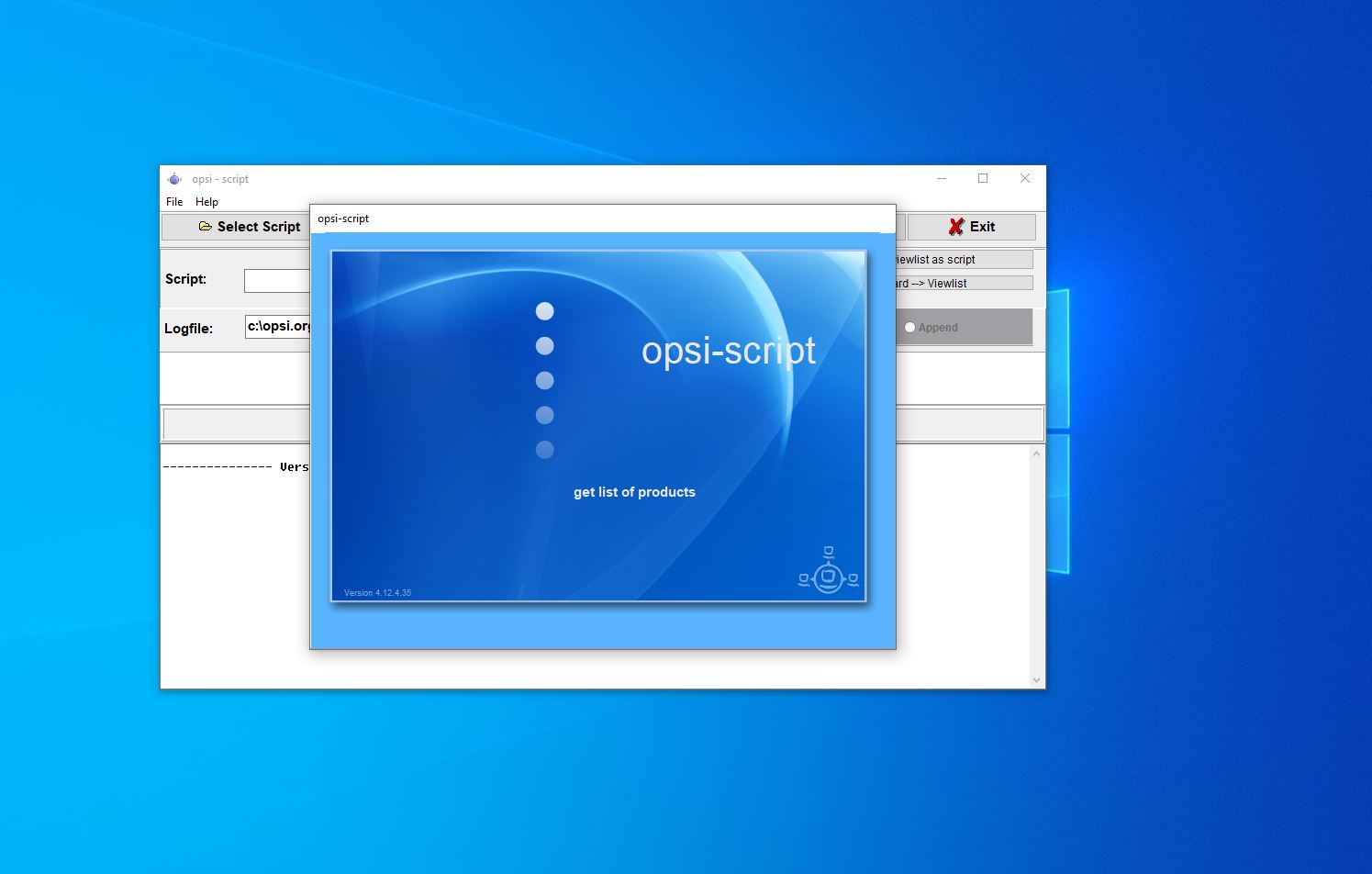Click the opsi-script dialog title bar

tap(602, 218)
